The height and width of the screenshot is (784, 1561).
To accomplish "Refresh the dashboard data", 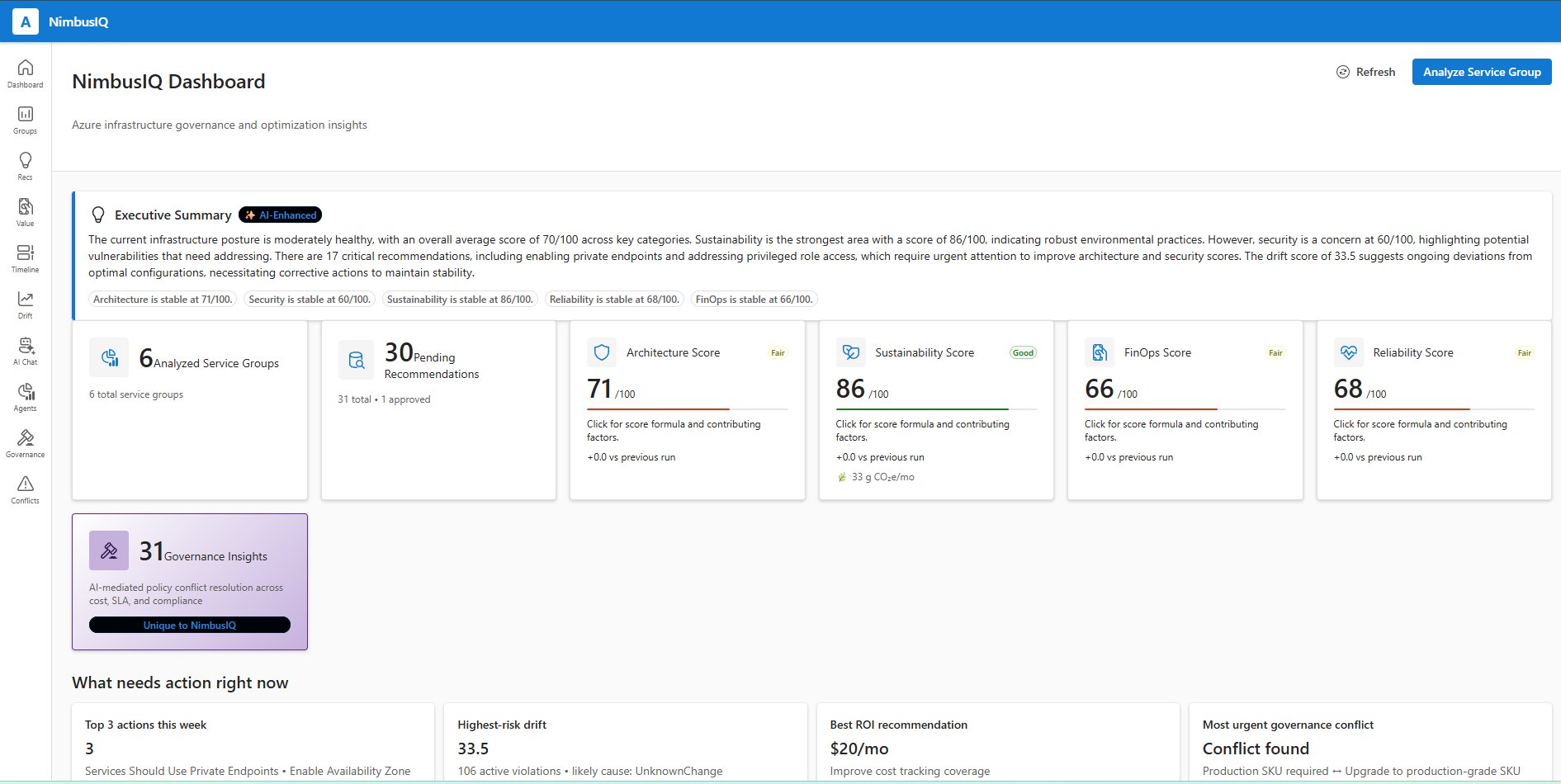I will pyautogui.click(x=1366, y=72).
